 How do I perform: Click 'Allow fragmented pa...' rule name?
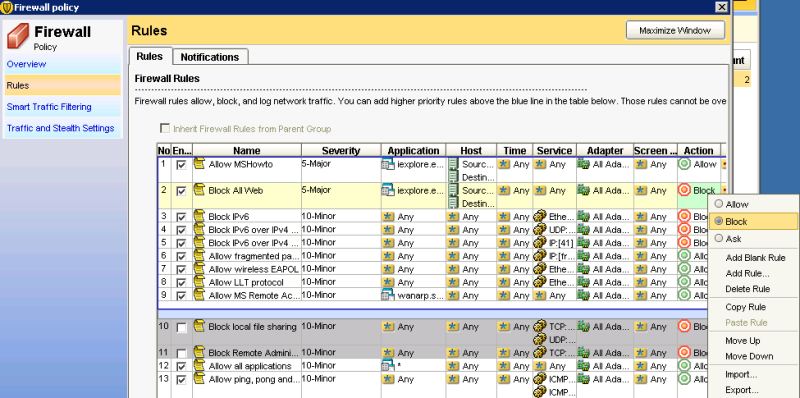point(254,256)
